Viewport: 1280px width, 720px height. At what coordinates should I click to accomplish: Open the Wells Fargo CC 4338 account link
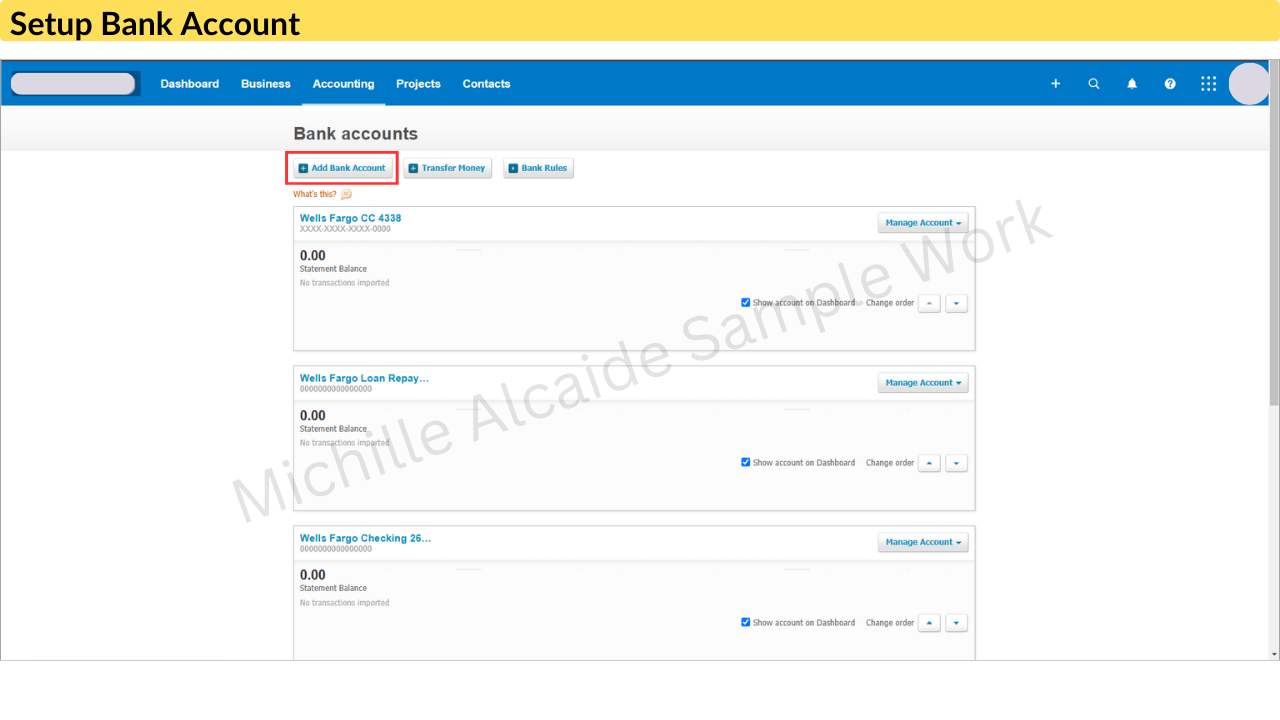coord(350,218)
